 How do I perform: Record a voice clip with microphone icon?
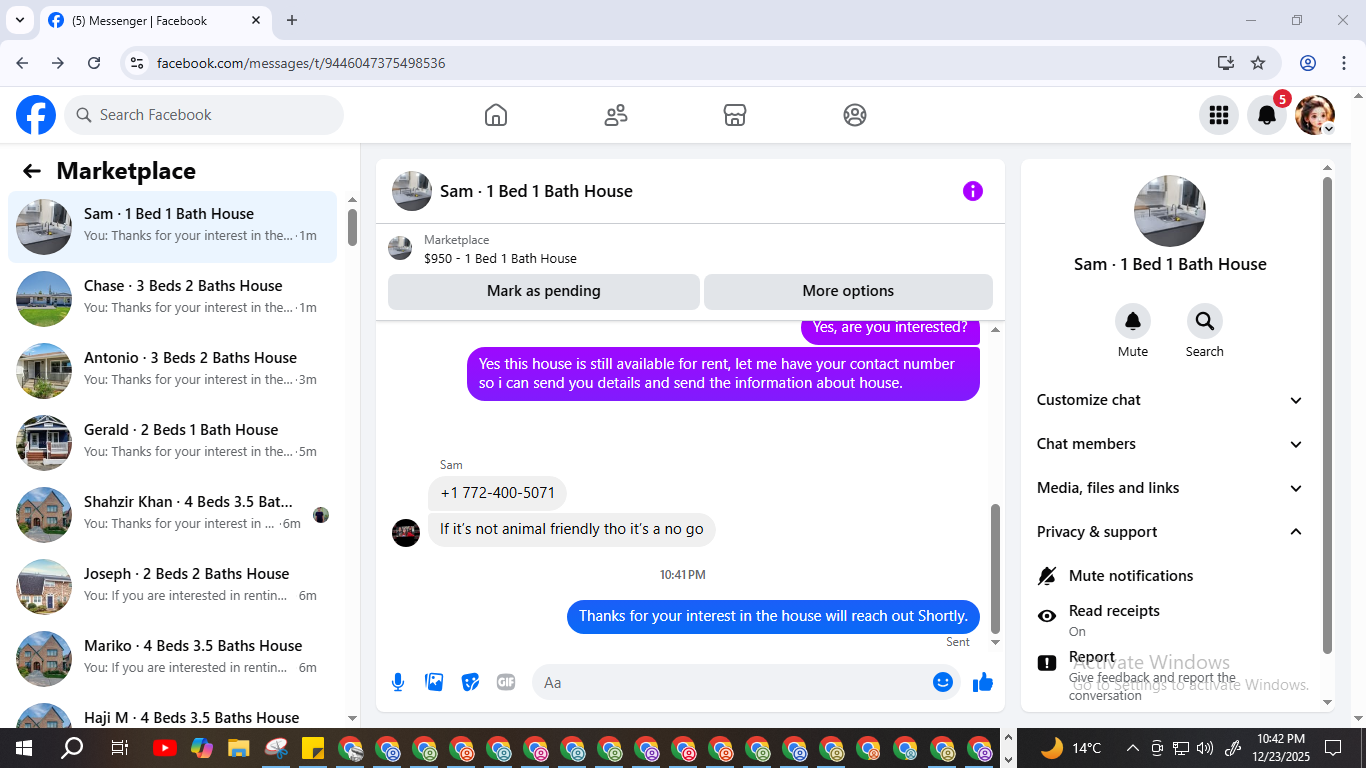coord(398,682)
